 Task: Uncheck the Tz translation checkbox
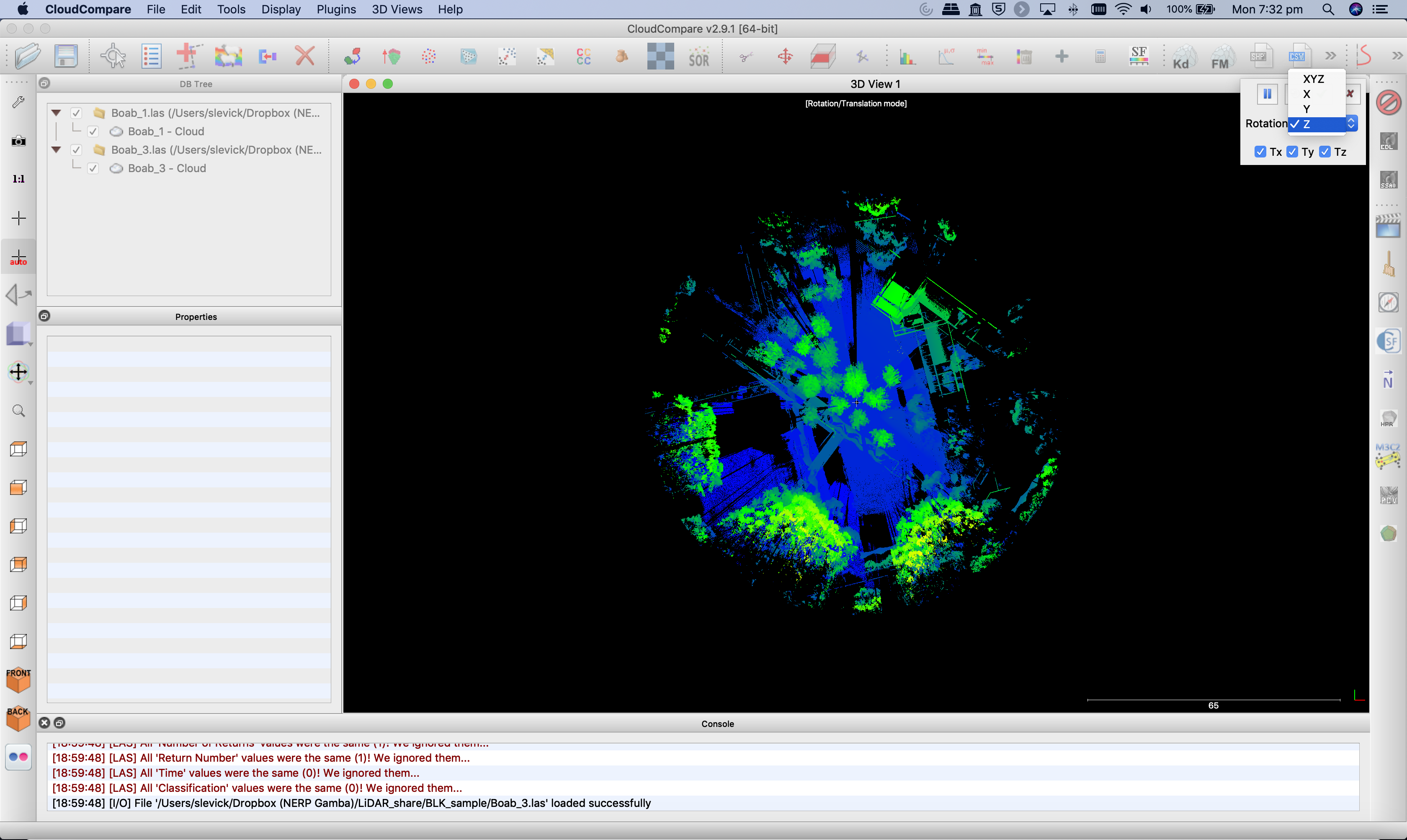(1325, 152)
